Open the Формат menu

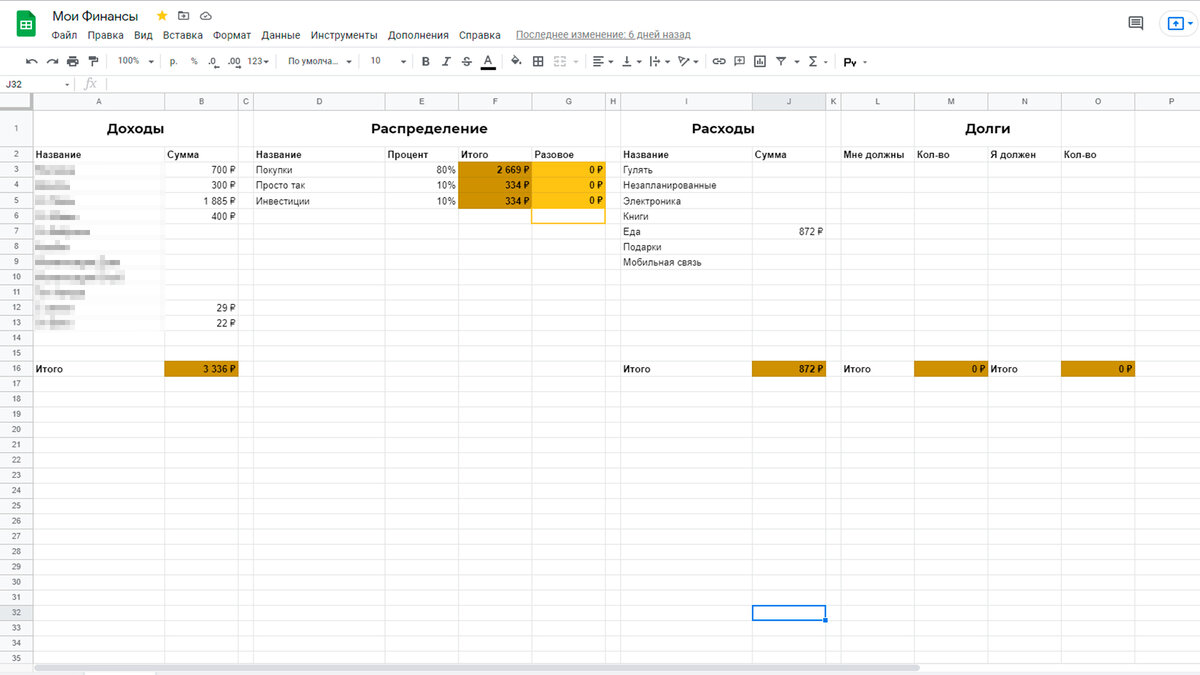232,35
